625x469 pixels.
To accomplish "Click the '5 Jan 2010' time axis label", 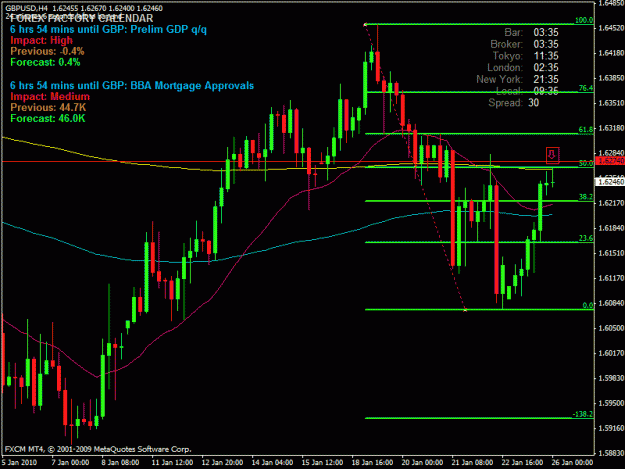I will click(19, 463).
